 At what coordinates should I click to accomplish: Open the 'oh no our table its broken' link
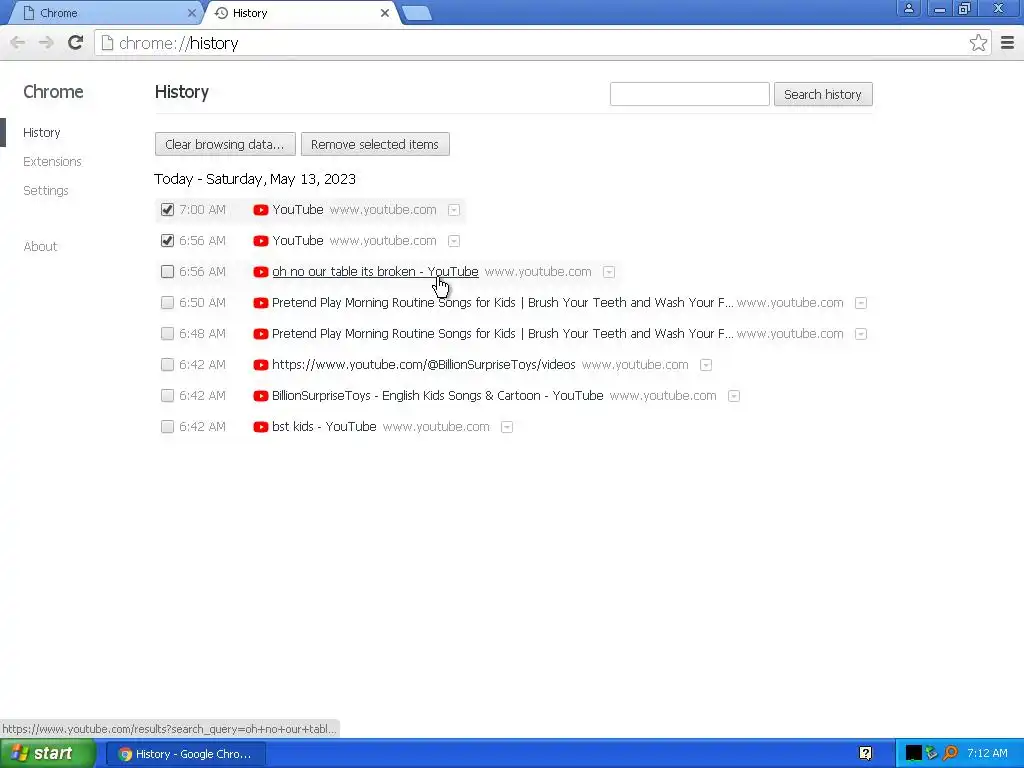375,272
